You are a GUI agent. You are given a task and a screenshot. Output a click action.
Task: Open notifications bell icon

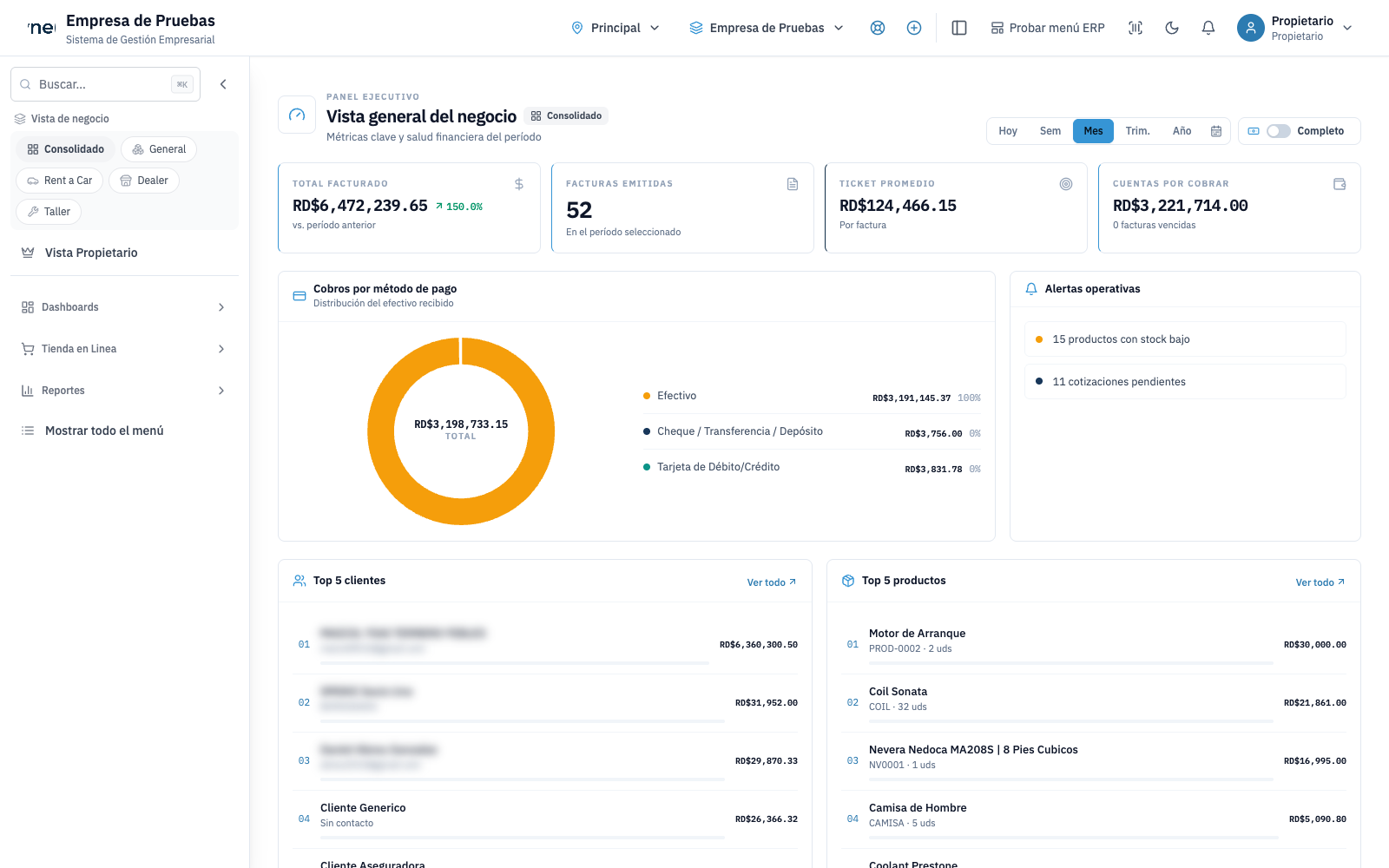coord(1208,28)
